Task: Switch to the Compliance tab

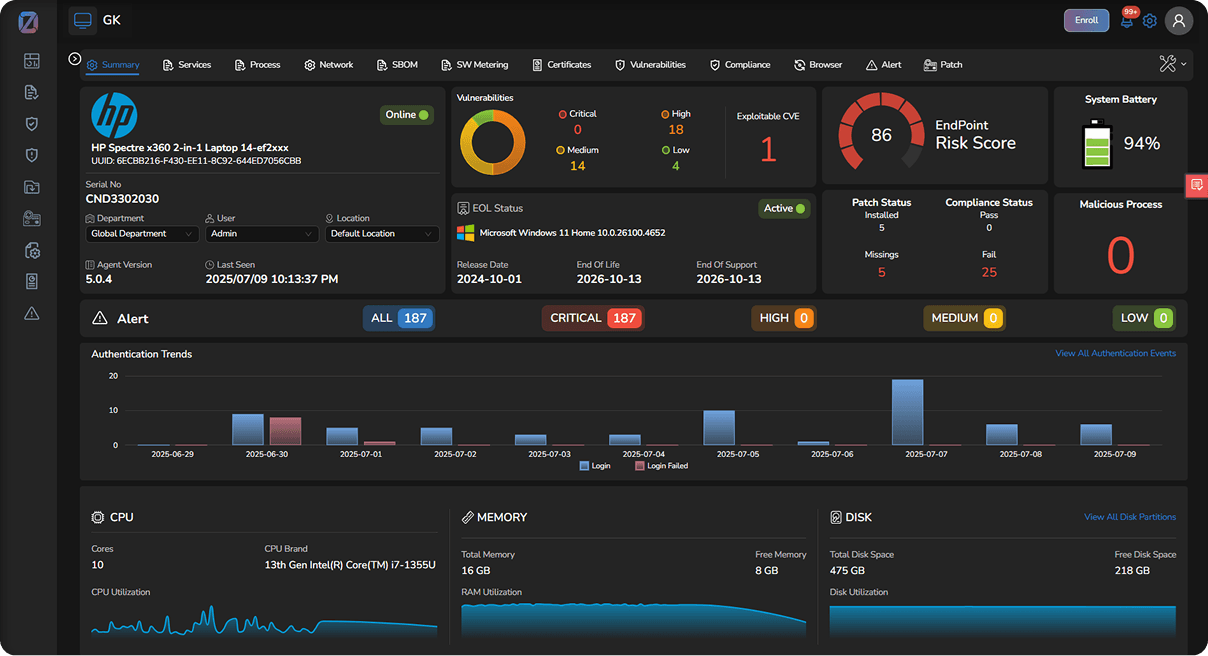Action: 741,65
